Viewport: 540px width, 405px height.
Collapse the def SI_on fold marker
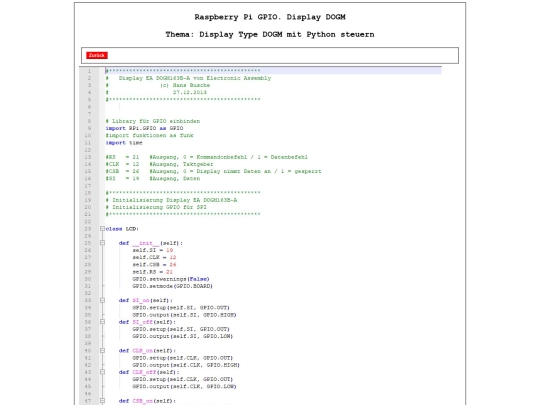pos(102,300)
